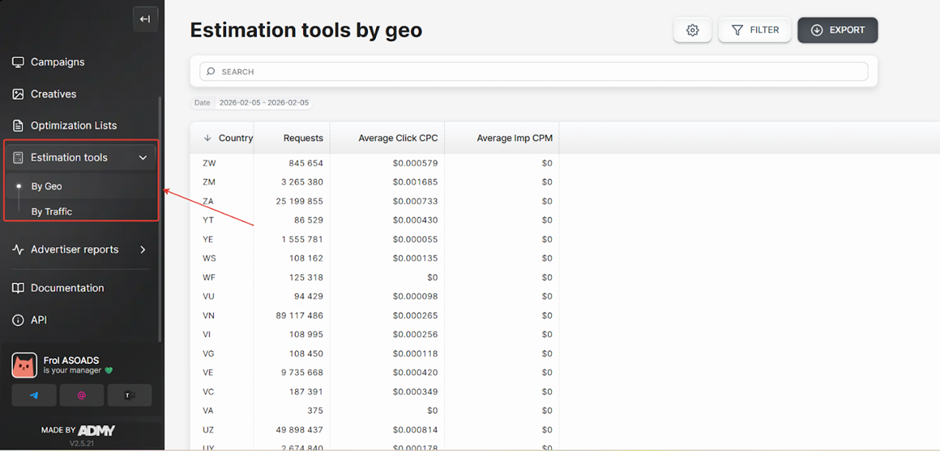
Task: Click the FILTER button
Action: [755, 30]
